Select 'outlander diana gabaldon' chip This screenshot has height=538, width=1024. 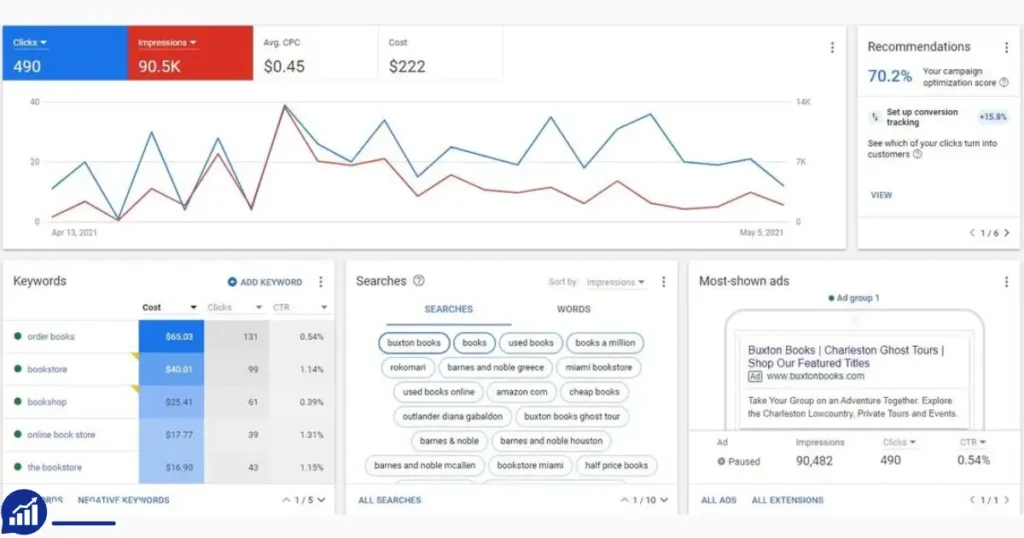pos(453,417)
